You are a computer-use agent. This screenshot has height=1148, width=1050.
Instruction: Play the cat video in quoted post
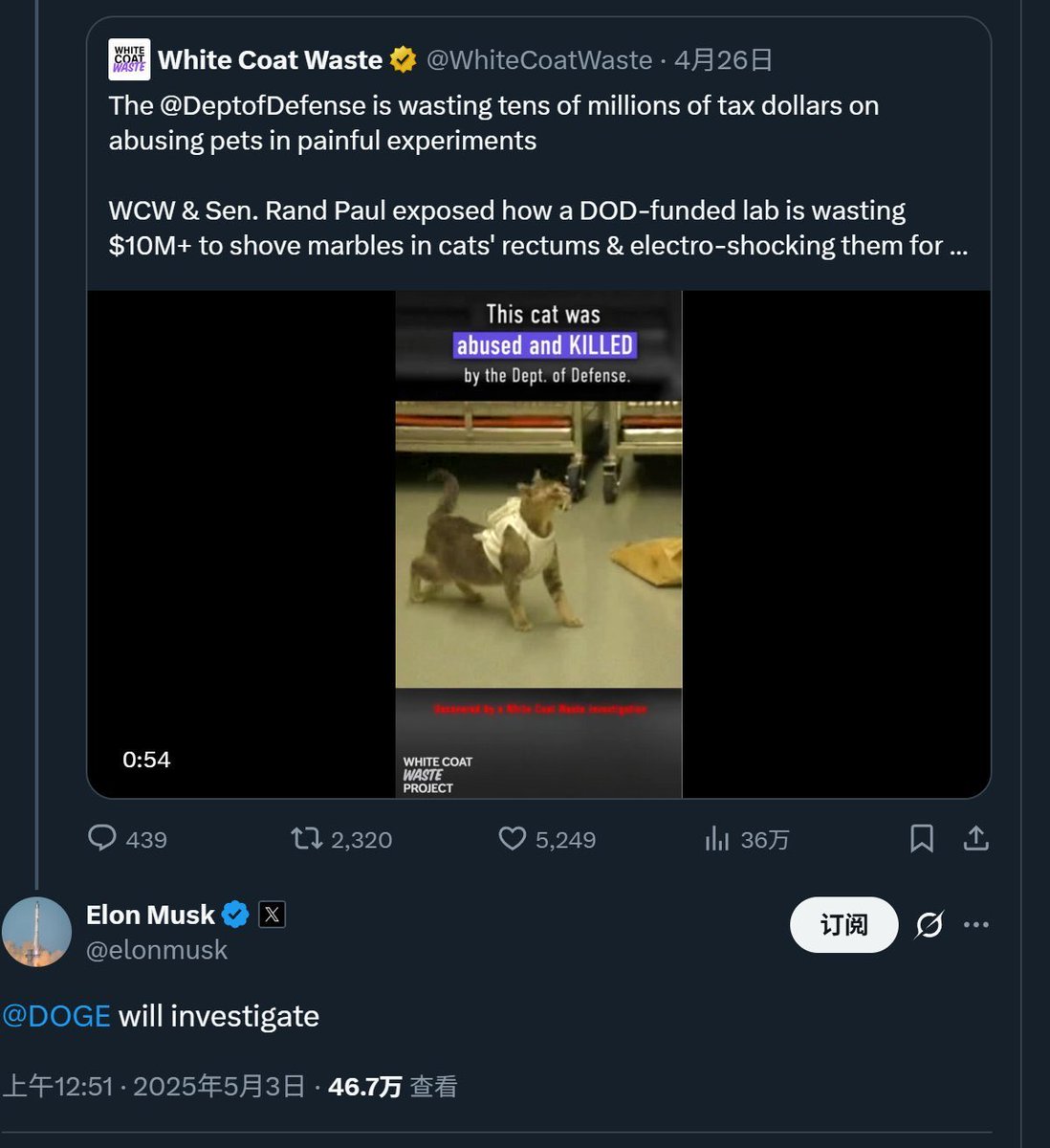[538, 543]
